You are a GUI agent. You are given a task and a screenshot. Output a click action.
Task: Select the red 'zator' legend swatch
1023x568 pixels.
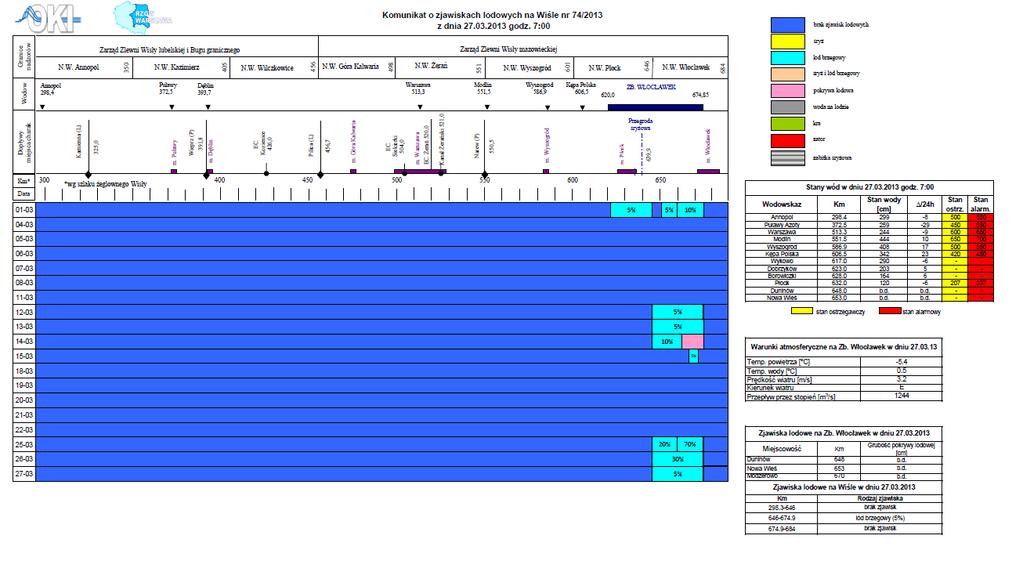click(787, 140)
